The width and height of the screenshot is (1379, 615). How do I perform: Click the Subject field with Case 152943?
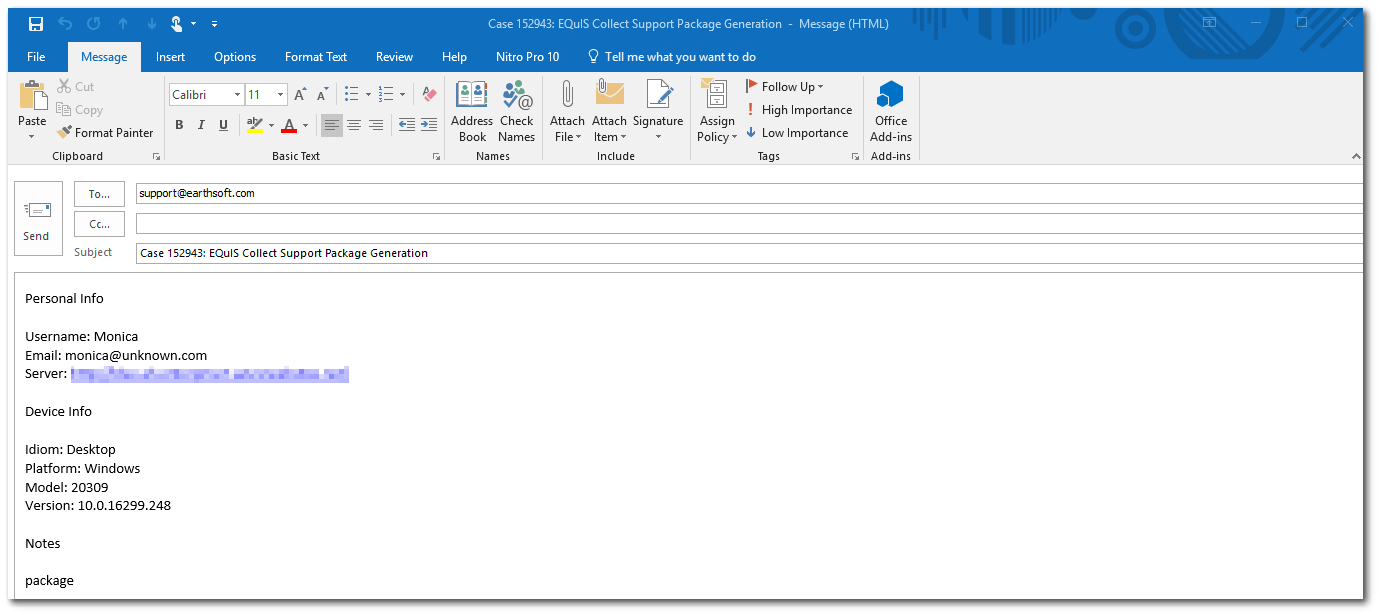pyautogui.click(x=750, y=253)
